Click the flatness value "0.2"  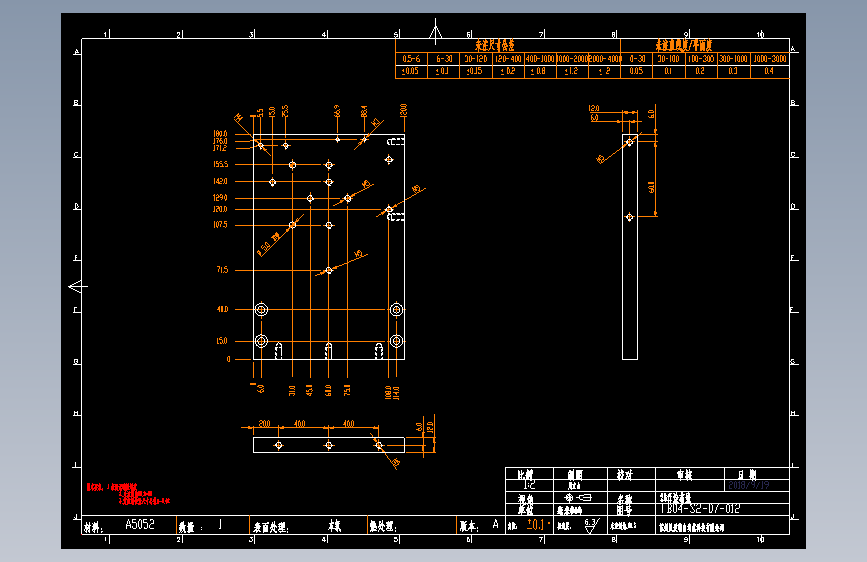click(700, 71)
